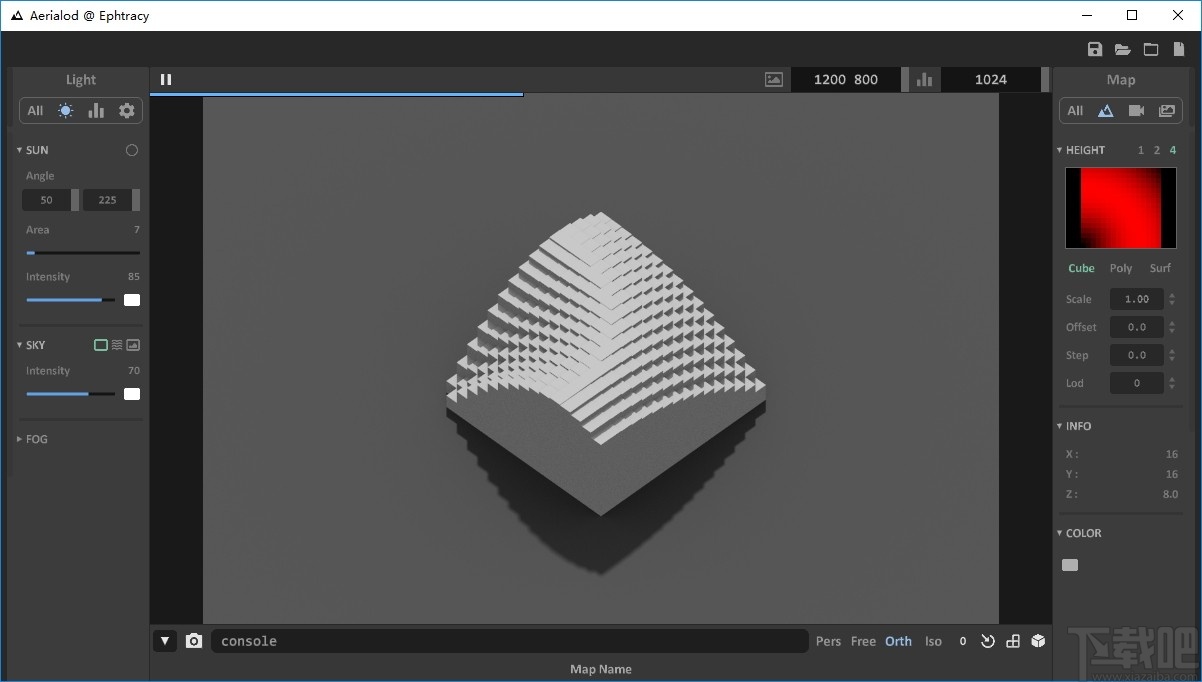Switch the height map mode to Poly
The image size is (1202, 682).
[x=1121, y=268]
